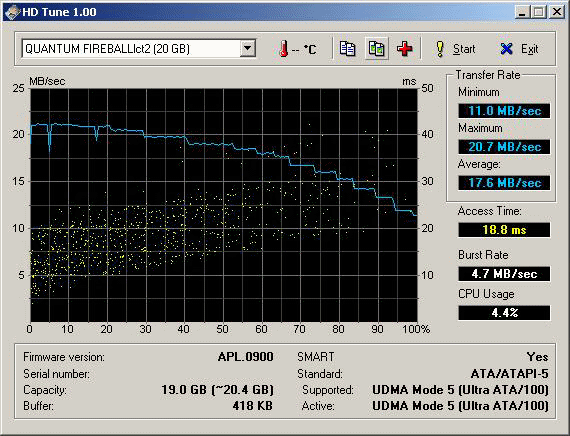Image resolution: width=570 pixels, height=436 pixels.
Task: Start the benchmark test
Action: click(x=455, y=49)
